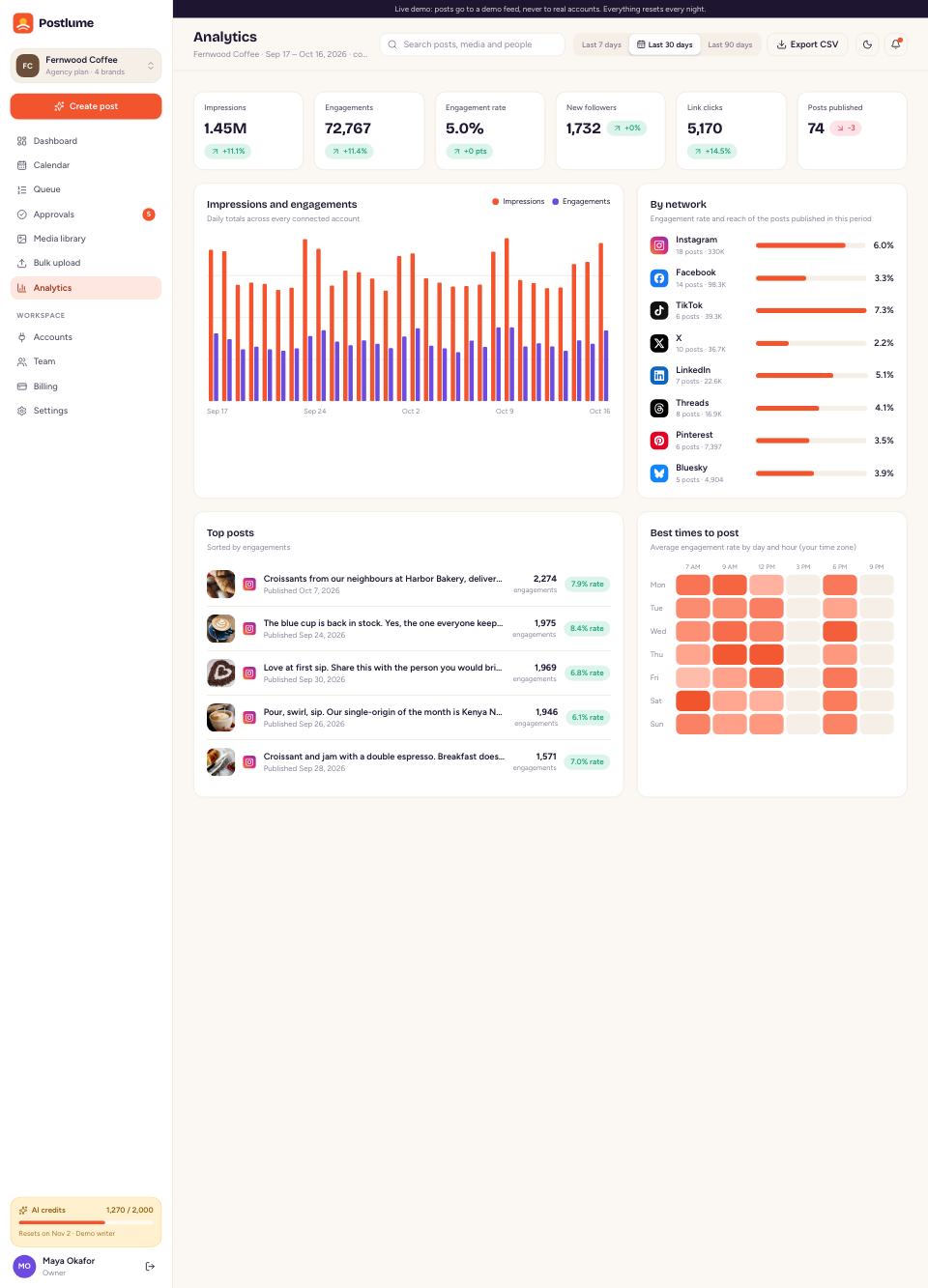928x1288 pixels.
Task: Open Dashboard from the sidebar
Action: pyautogui.click(x=86, y=141)
